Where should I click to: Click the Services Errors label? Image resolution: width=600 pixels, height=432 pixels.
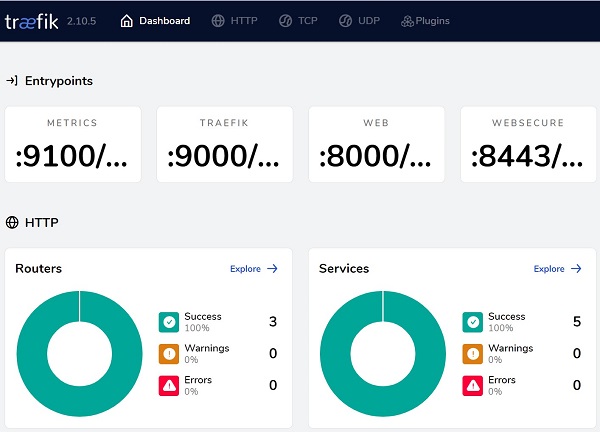pos(502,380)
